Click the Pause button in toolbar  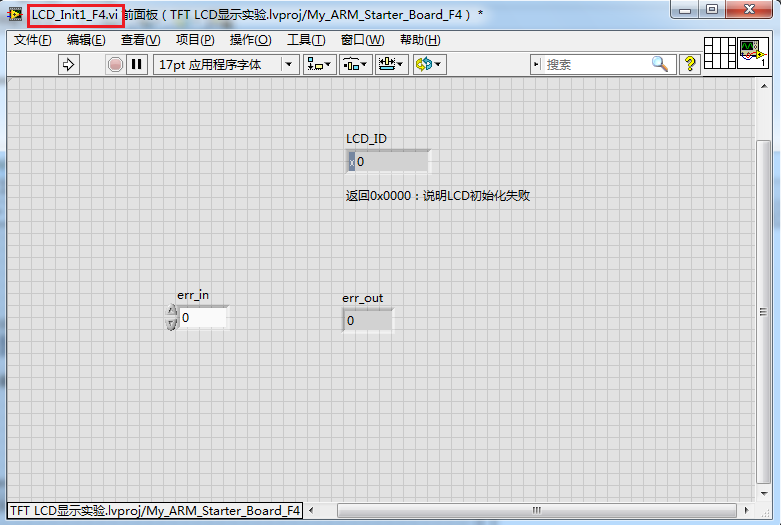coord(136,65)
